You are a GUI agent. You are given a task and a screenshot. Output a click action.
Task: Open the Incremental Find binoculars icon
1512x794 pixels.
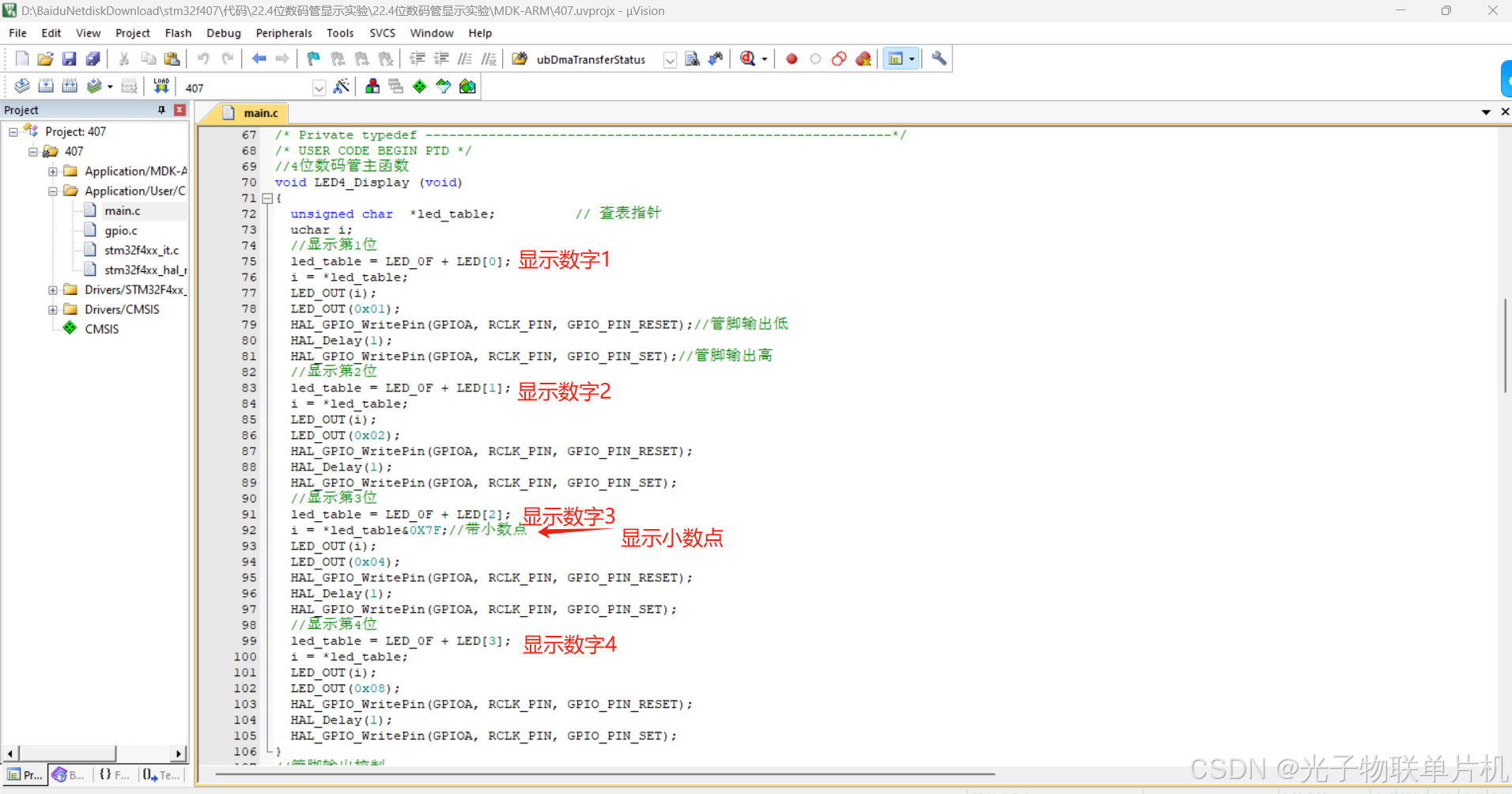tap(716, 59)
